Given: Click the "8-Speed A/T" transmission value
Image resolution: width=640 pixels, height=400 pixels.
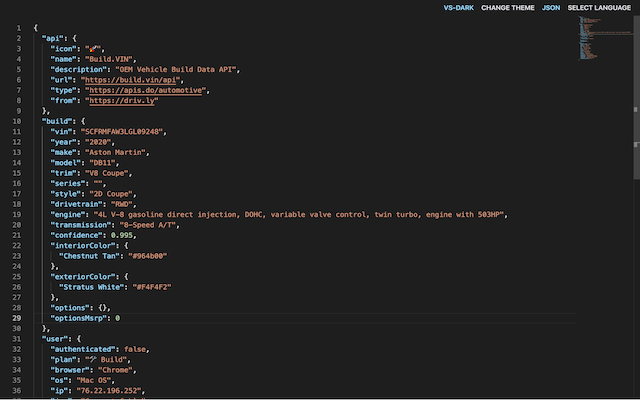Looking at the screenshot, I should point(148,225).
